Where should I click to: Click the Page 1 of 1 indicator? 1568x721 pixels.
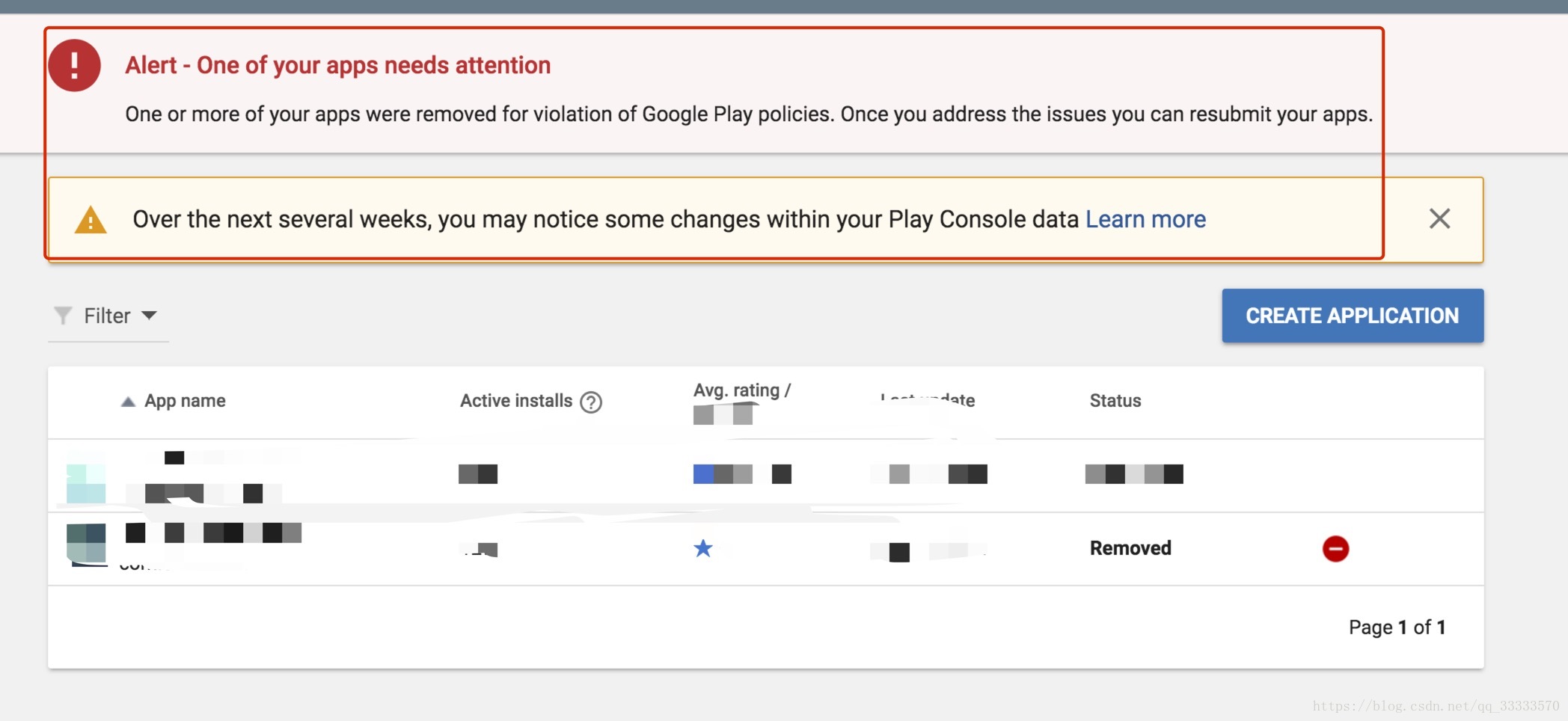tap(1397, 628)
